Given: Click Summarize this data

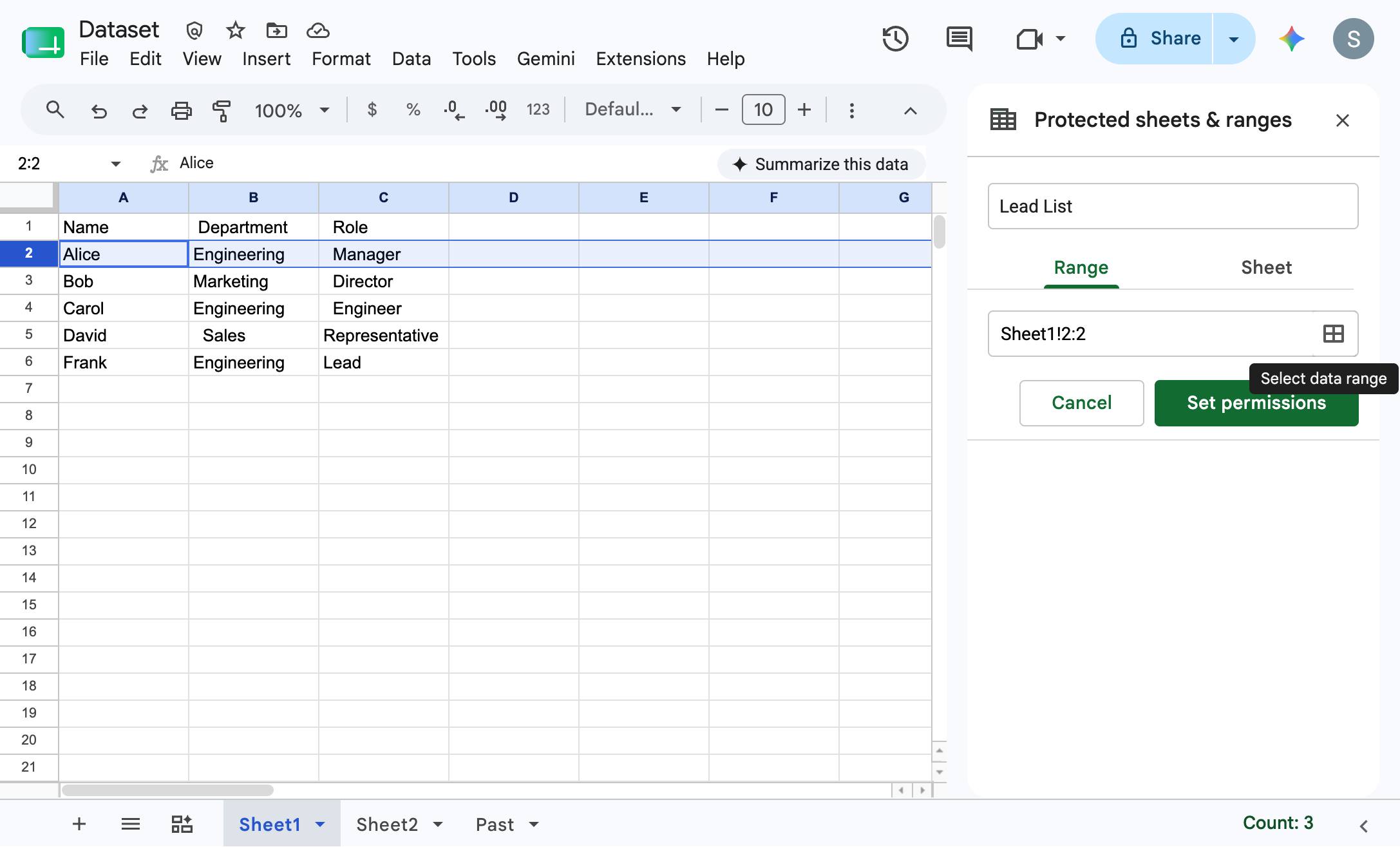Looking at the screenshot, I should (x=821, y=164).
